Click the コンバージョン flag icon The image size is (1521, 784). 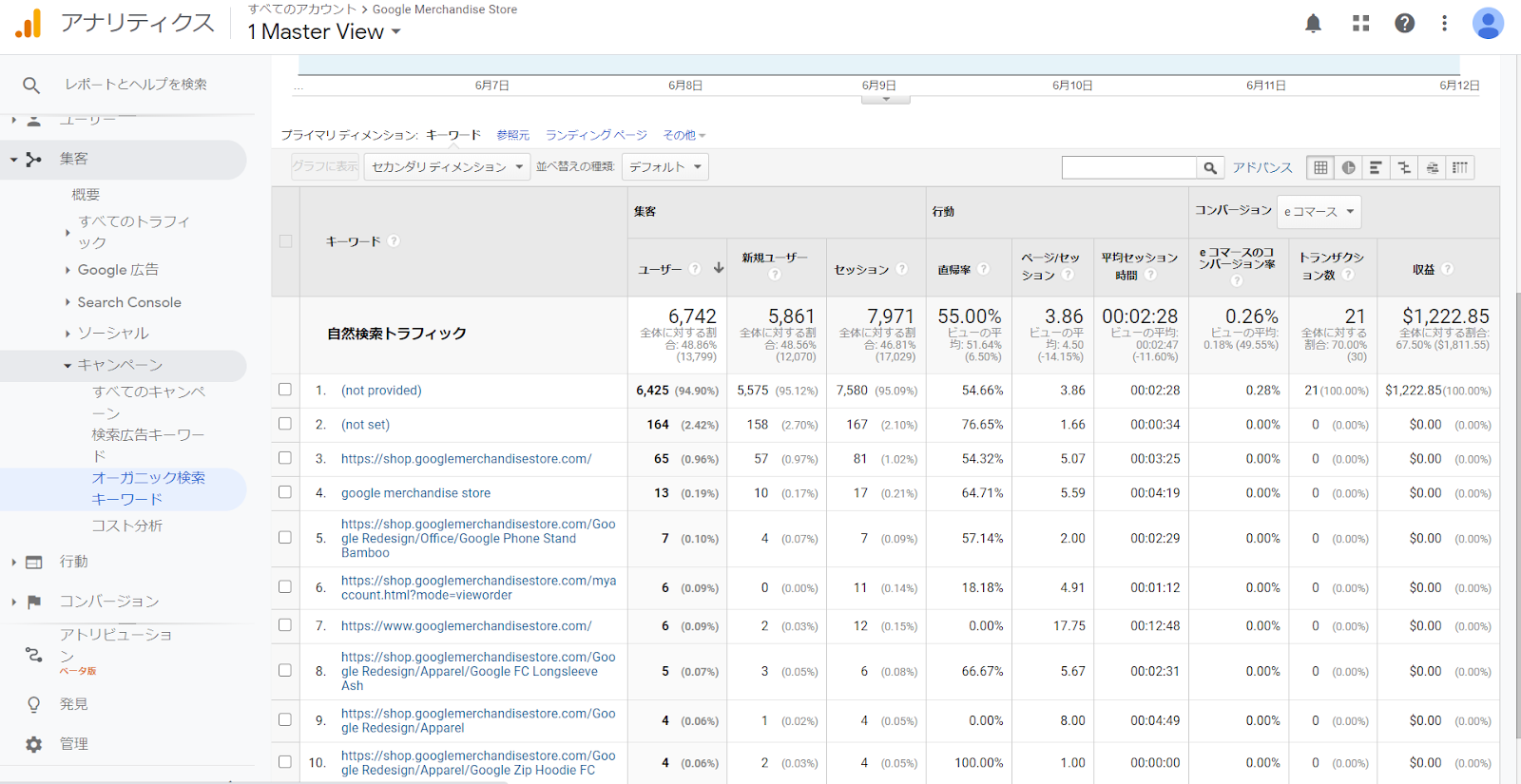34,602
